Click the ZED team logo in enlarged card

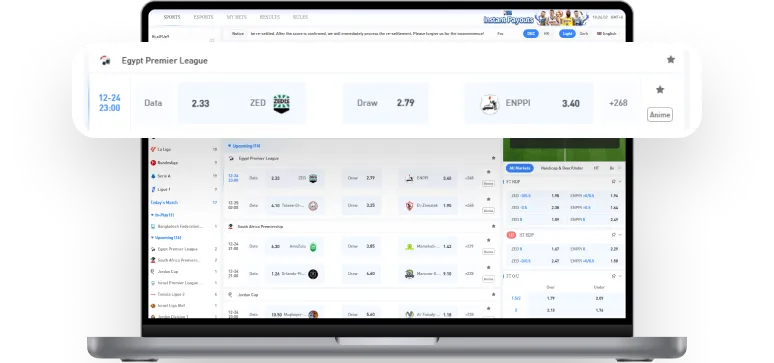[x=281, y=103]
